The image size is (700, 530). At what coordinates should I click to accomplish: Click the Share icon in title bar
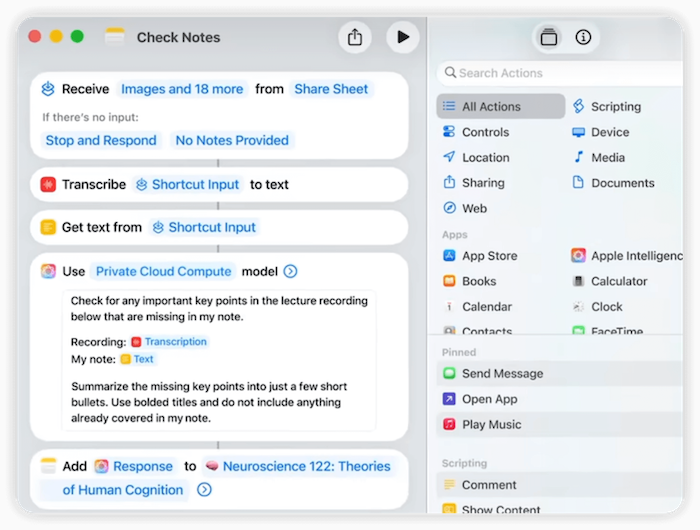(355, 37)
